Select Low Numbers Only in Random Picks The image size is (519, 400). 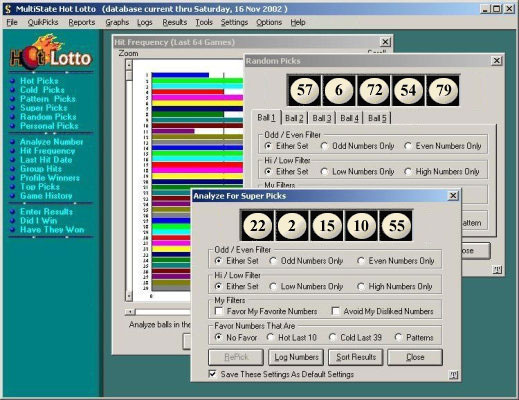(357, 171)
